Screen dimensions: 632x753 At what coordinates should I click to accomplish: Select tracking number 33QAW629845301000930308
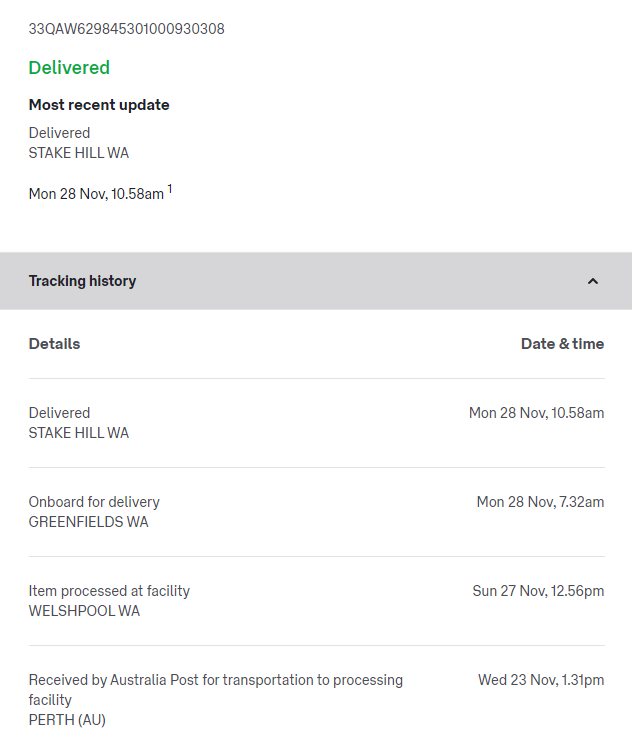pyautogui.click(x=126, y=29)
